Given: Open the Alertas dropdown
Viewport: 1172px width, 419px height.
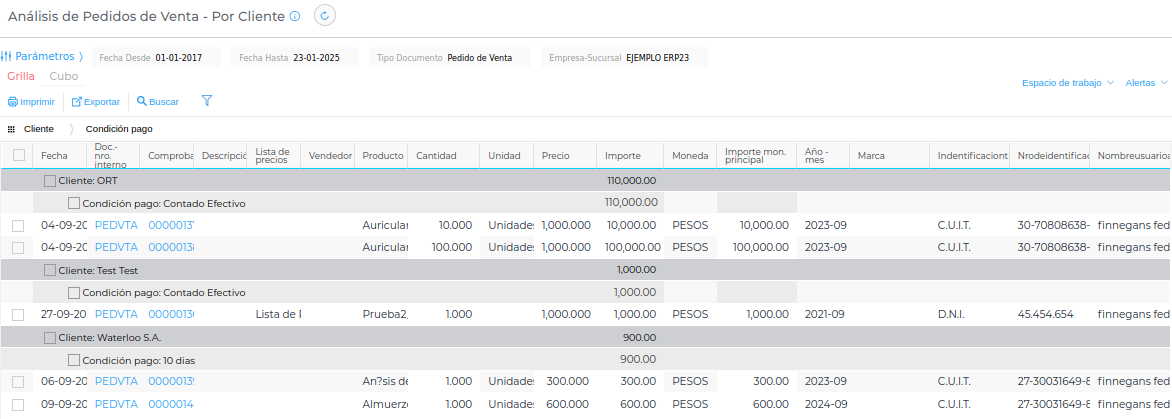Looking at the screenshot, I should [x=1146, y=83].
